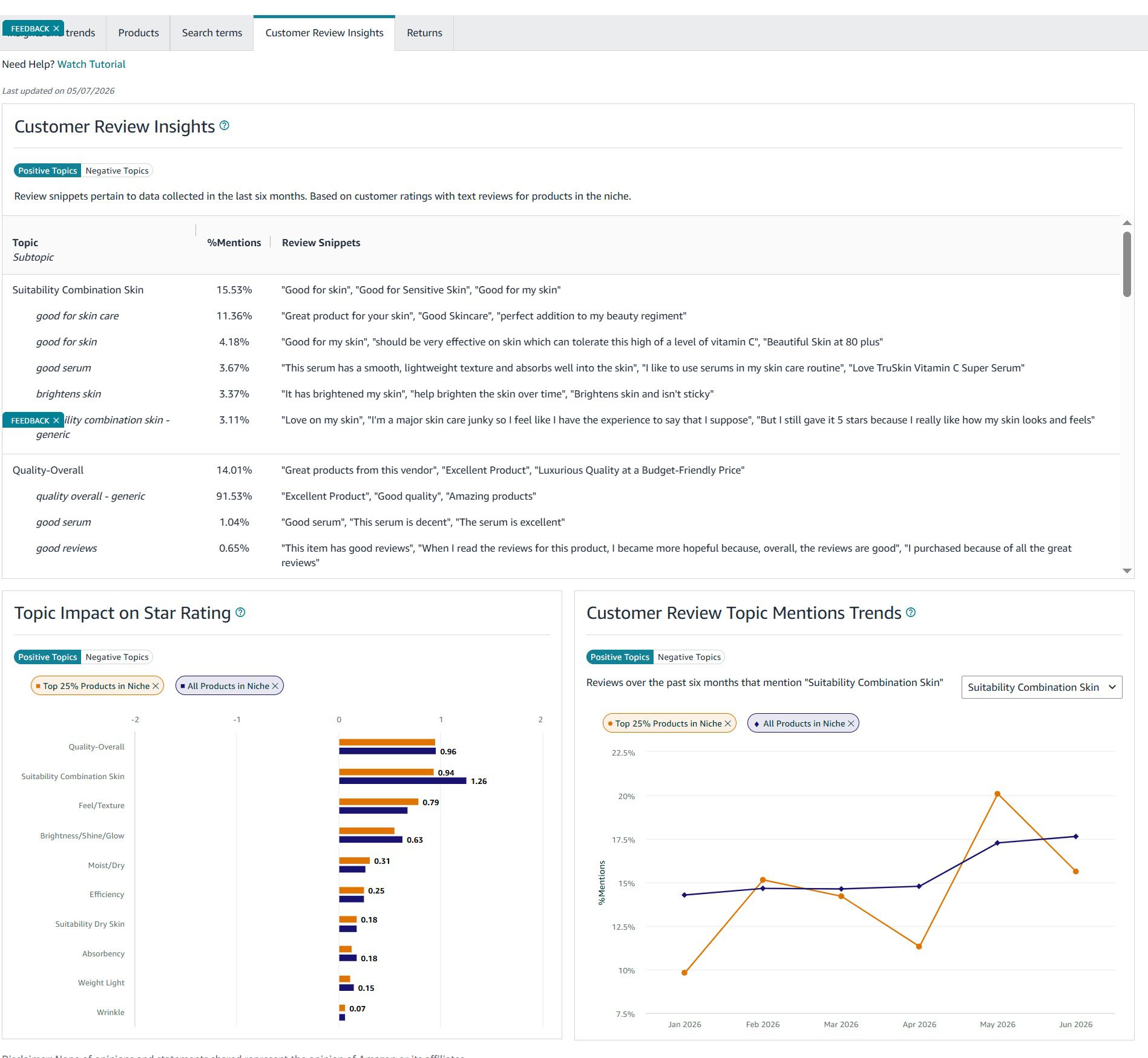The height and width of the screenshot is (1058, 1148).
Task: Click the table scroll up arrow
Action: tap(1127, 223)
